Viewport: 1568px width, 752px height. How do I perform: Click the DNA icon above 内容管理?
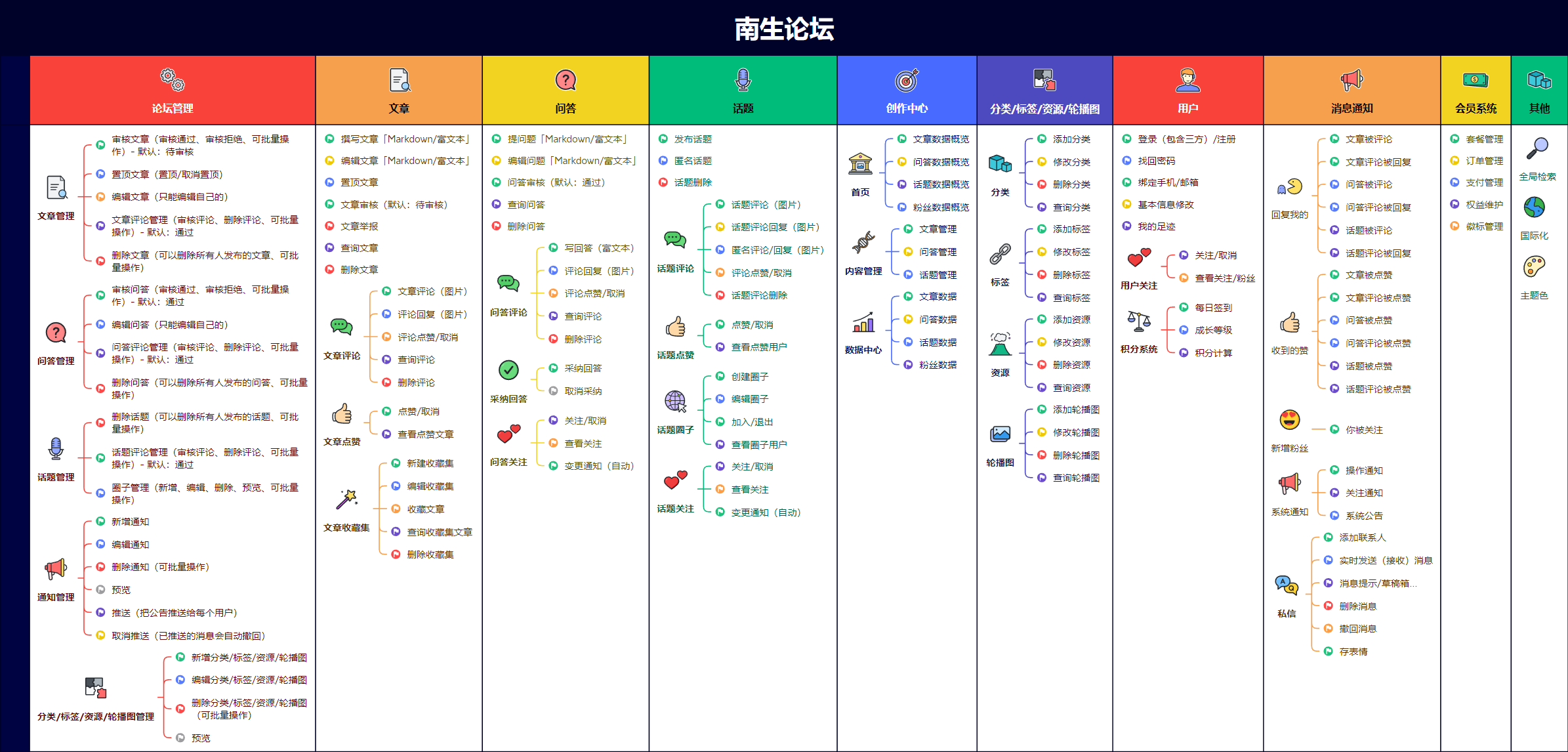863,242
